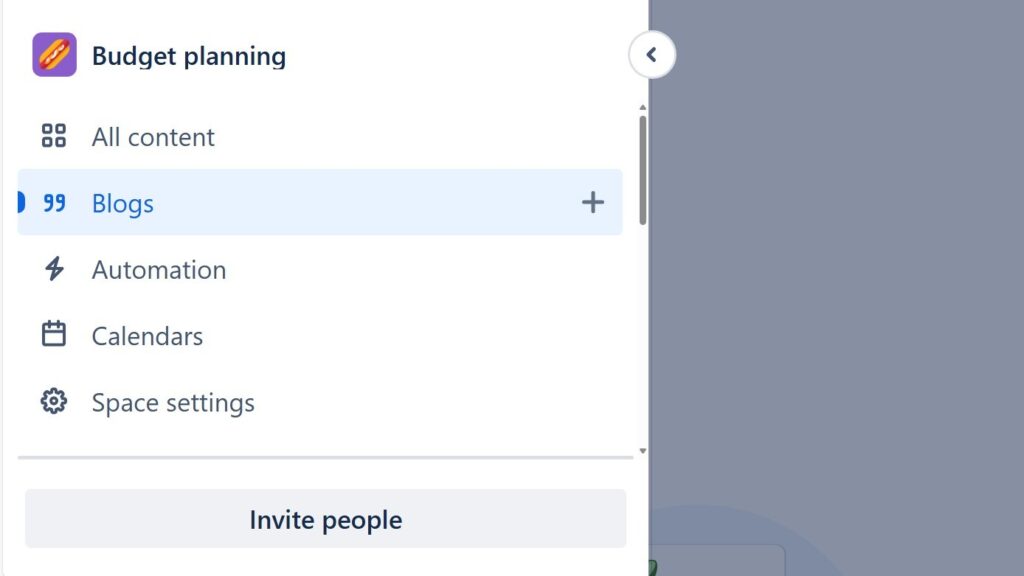Open the All content menu item
Viewport: 1024px width, 576px height.
(153, 137)
